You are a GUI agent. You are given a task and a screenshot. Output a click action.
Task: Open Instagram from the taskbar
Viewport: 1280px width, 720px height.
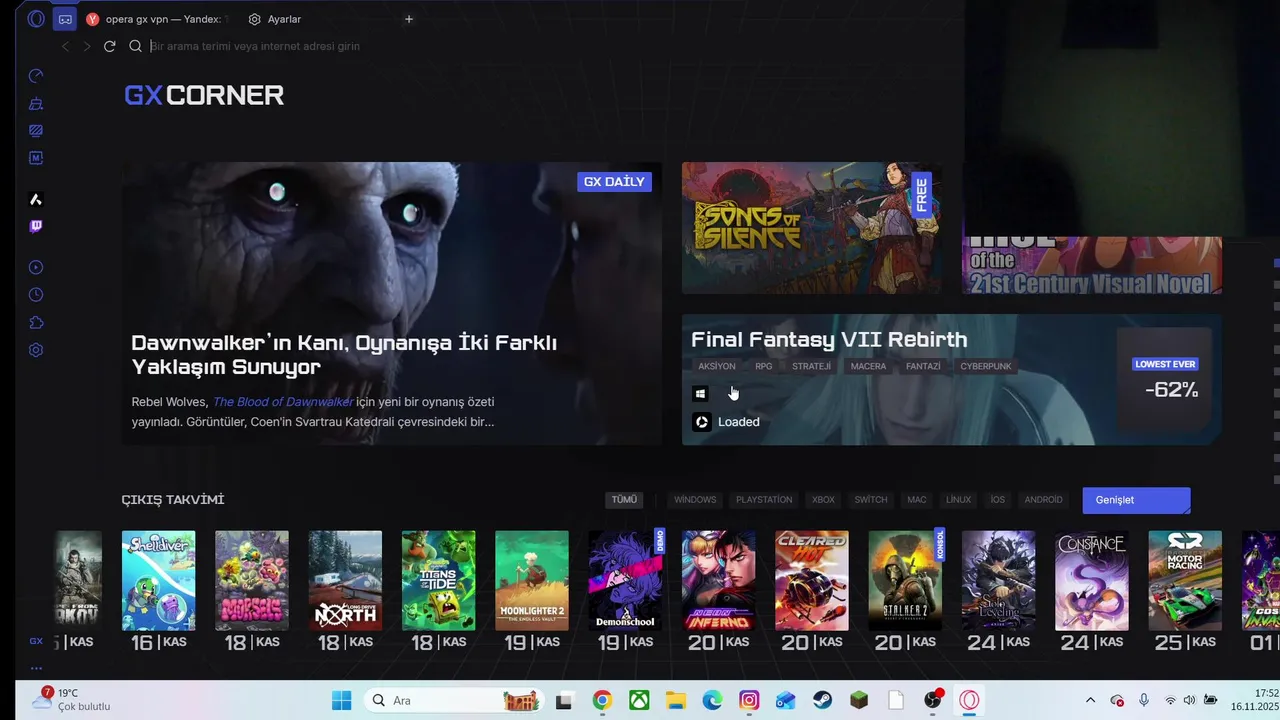coord(749,700)
